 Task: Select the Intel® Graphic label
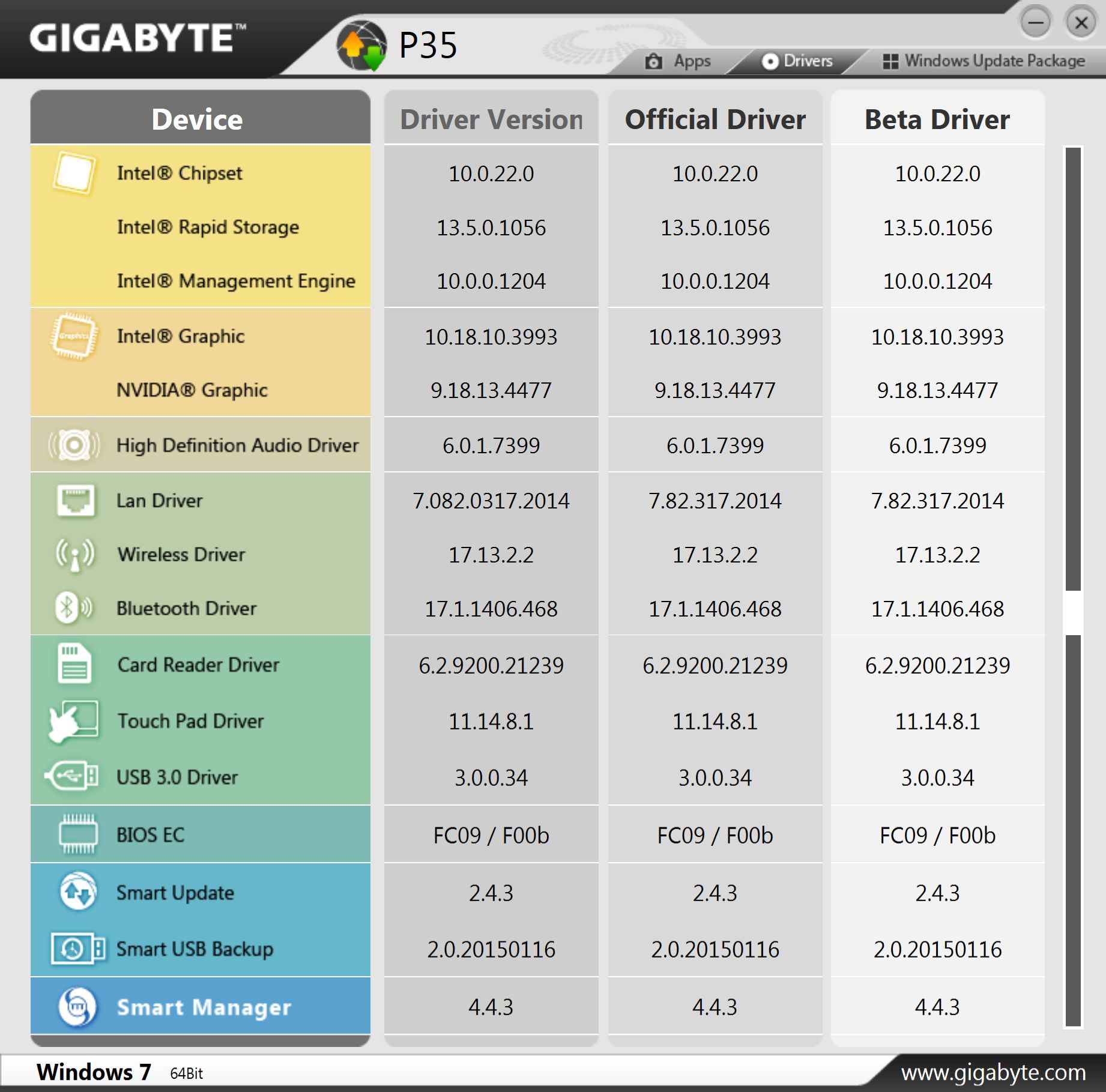click(x=181, y=336)
